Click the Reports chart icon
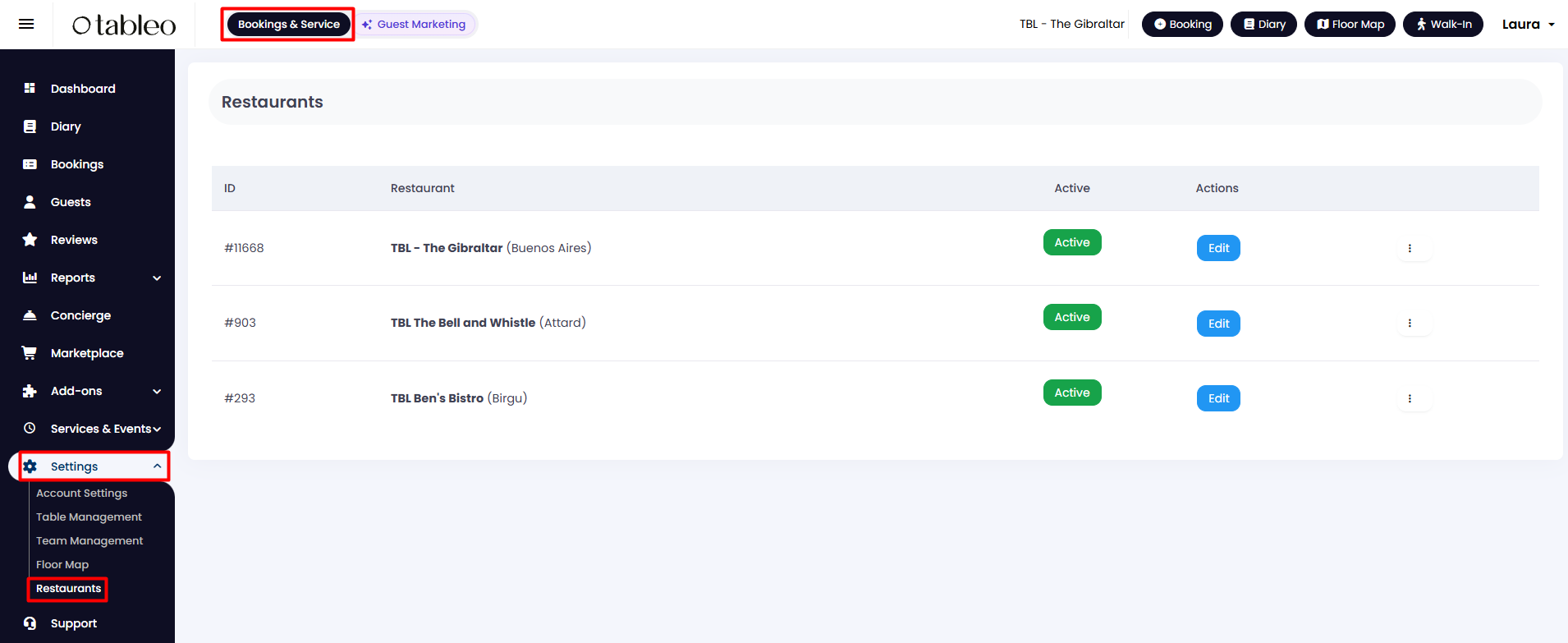The image size is (1568, 643). pyautogui.click(x=30, y=278)
